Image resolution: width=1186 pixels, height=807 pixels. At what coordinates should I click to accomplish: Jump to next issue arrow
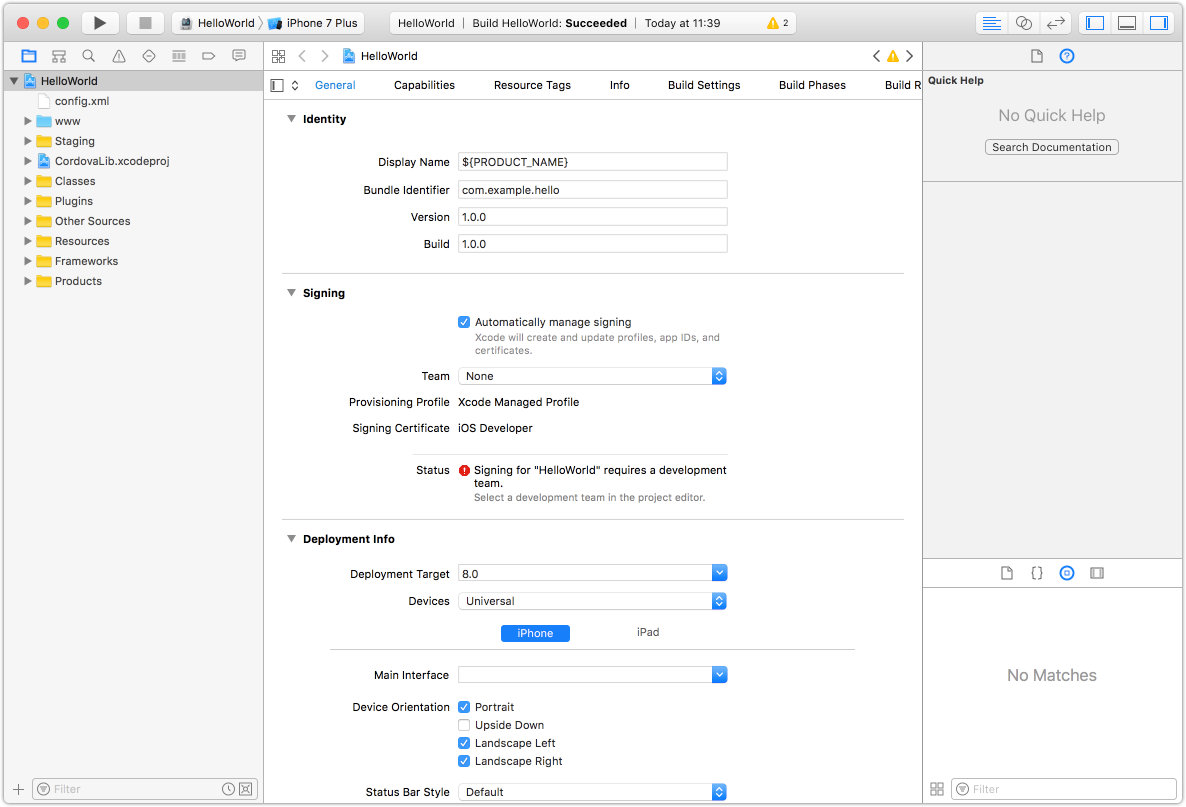point(909,56)
